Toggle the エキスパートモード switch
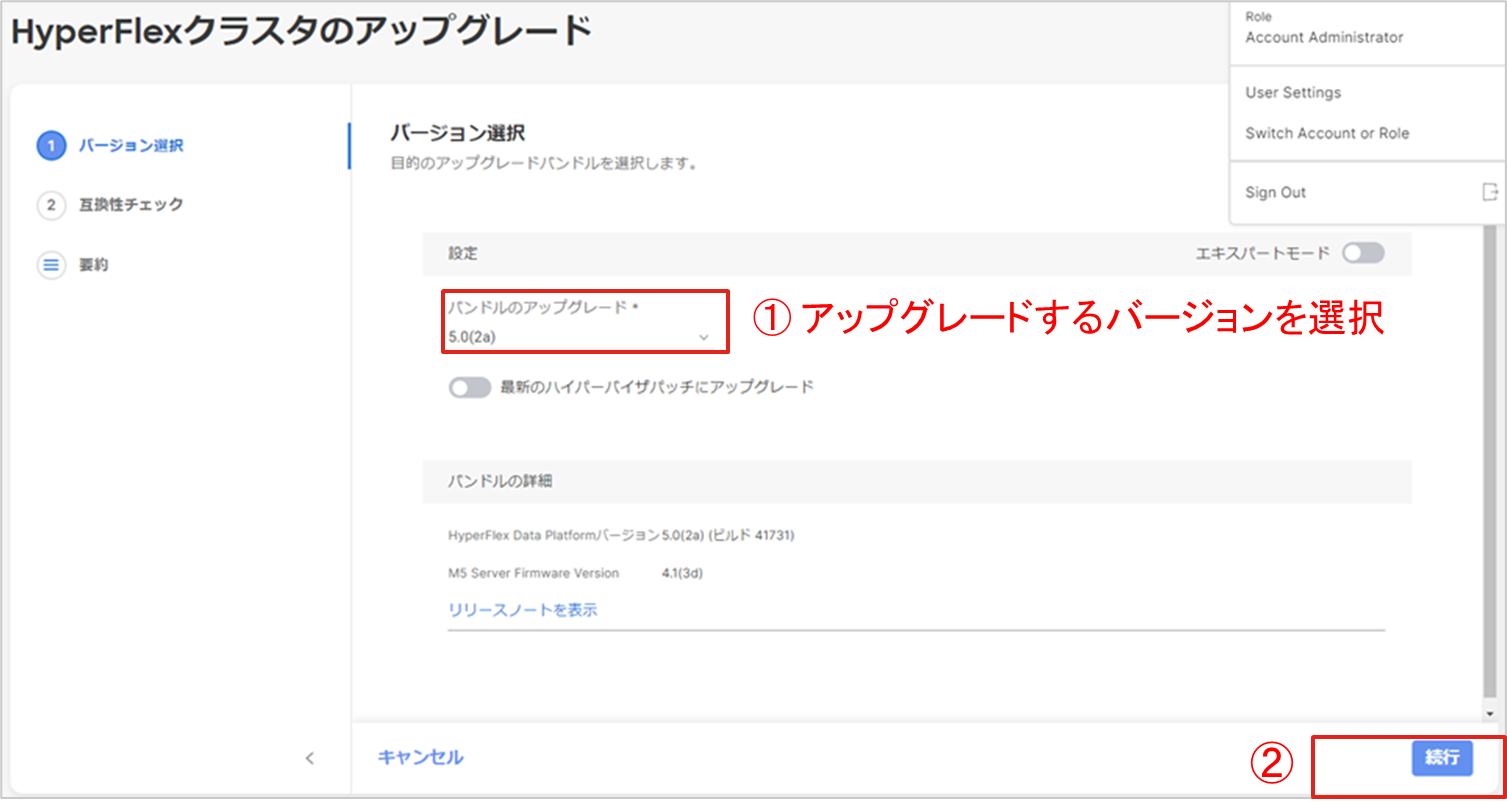 click(1363, 254)
